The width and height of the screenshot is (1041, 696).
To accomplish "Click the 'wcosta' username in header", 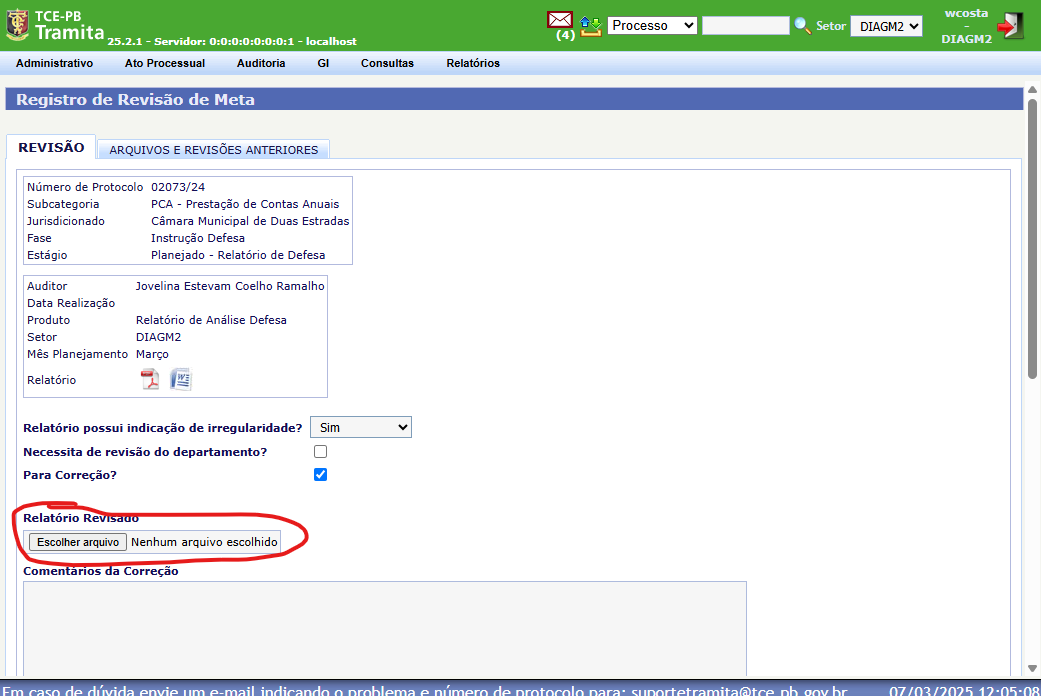I will click(966, 13).
